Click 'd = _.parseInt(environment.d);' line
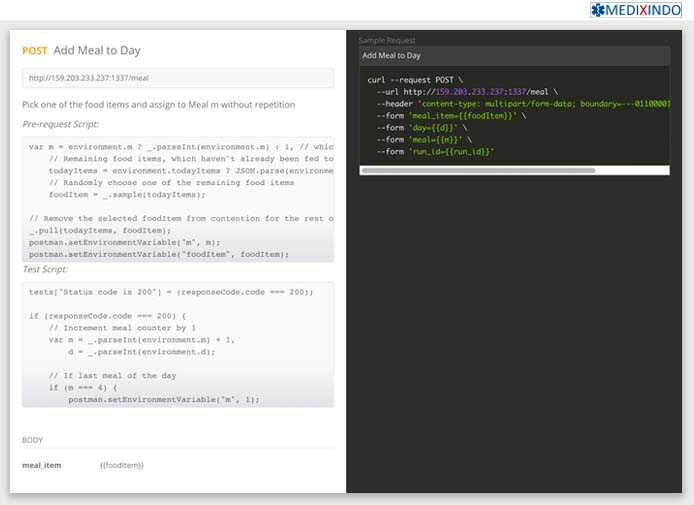The image size is (694, 505). click(142, 352)
